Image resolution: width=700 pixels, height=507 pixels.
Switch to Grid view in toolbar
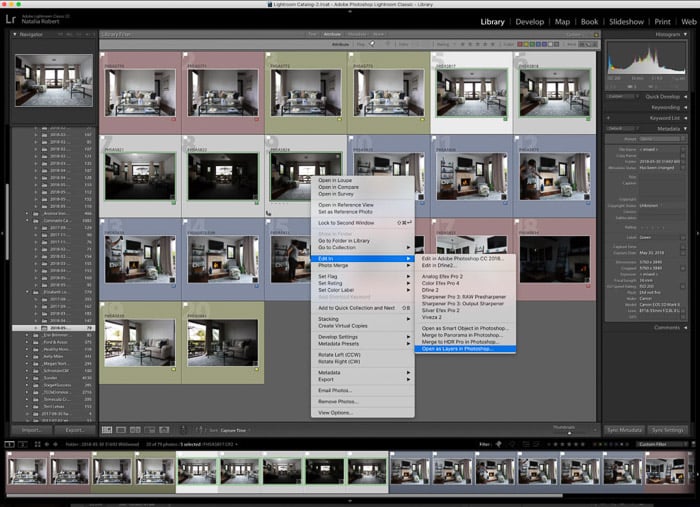point(107,430)
